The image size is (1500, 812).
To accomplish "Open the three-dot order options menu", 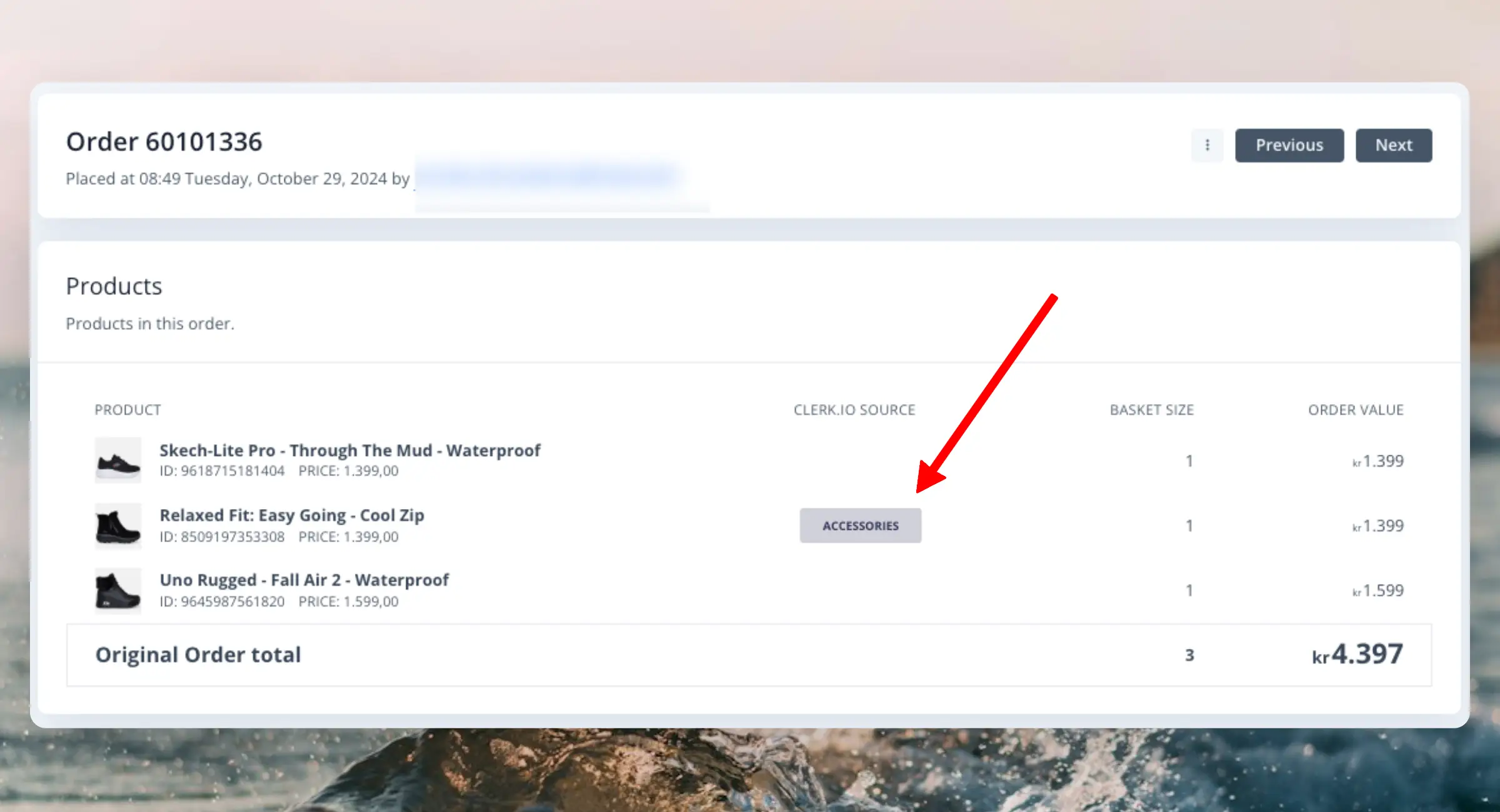I will click(x=1207, y=145).
